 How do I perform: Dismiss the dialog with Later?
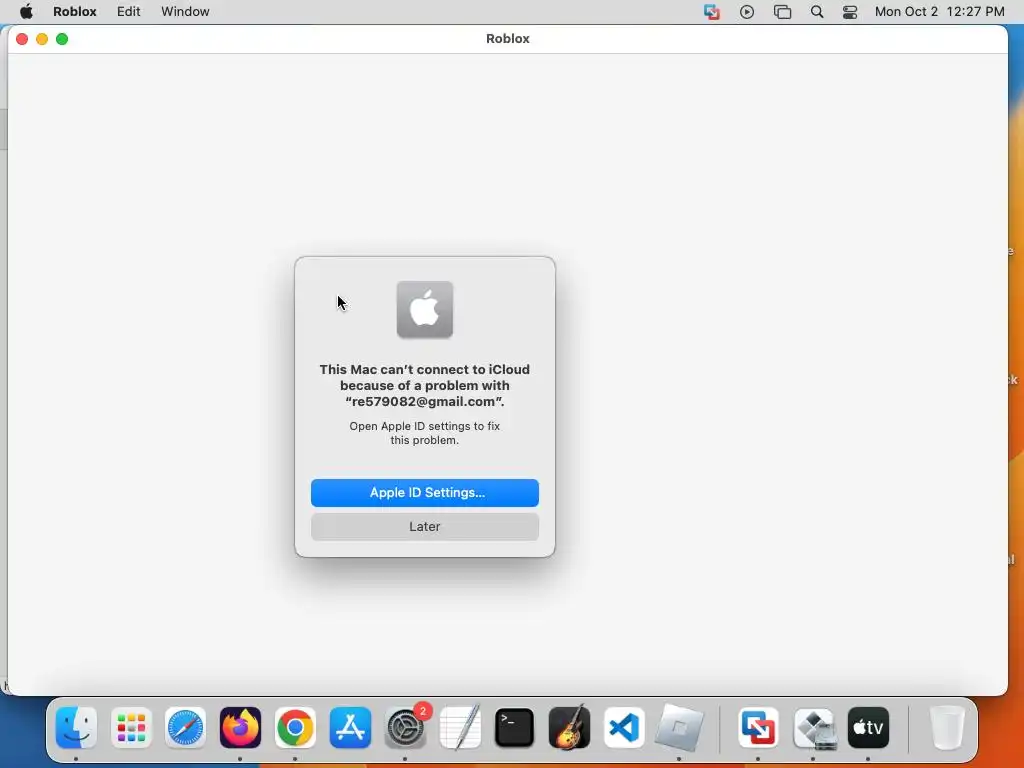pos(424,526)
